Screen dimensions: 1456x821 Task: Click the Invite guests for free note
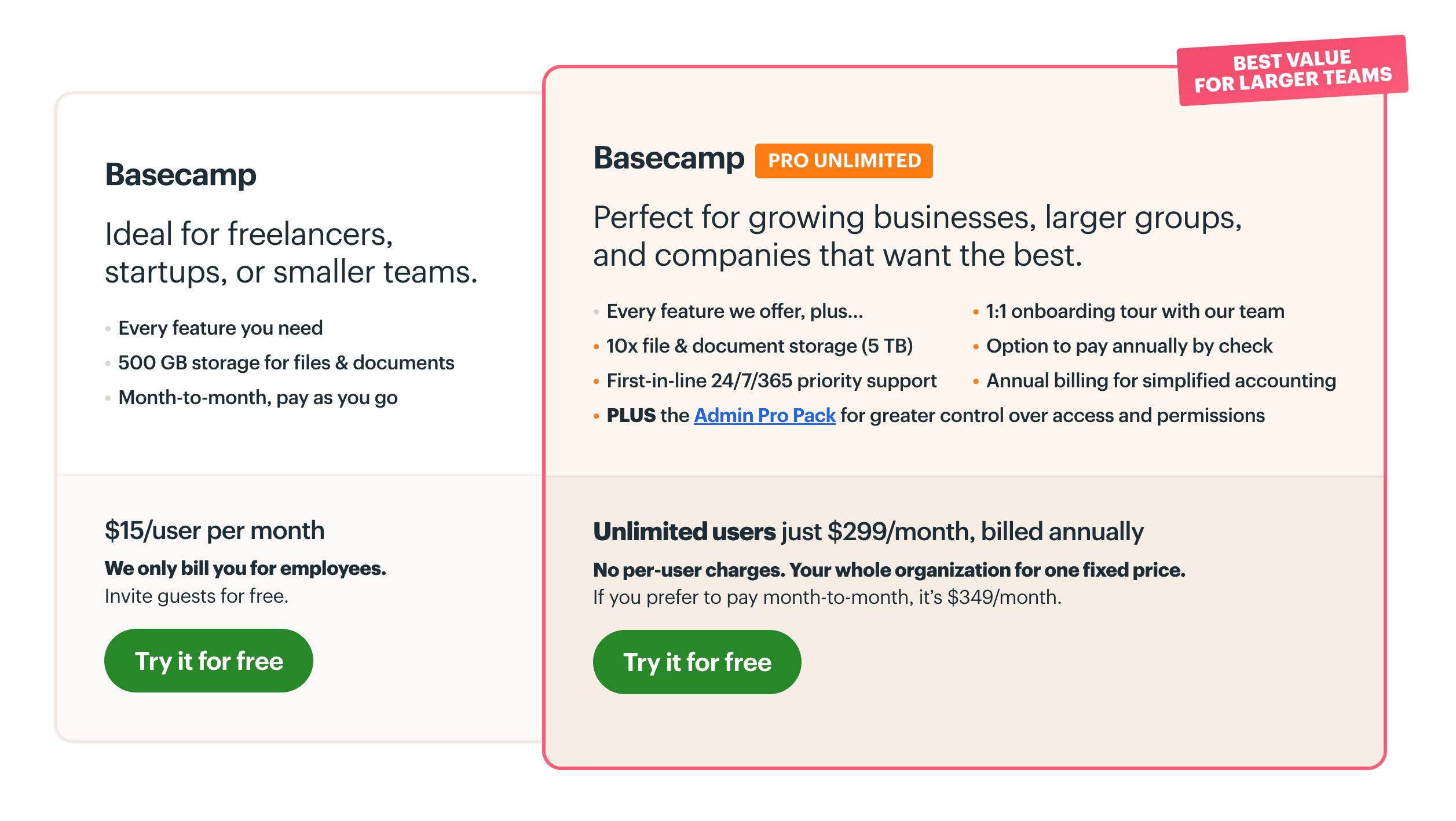(x=197, y=595)
